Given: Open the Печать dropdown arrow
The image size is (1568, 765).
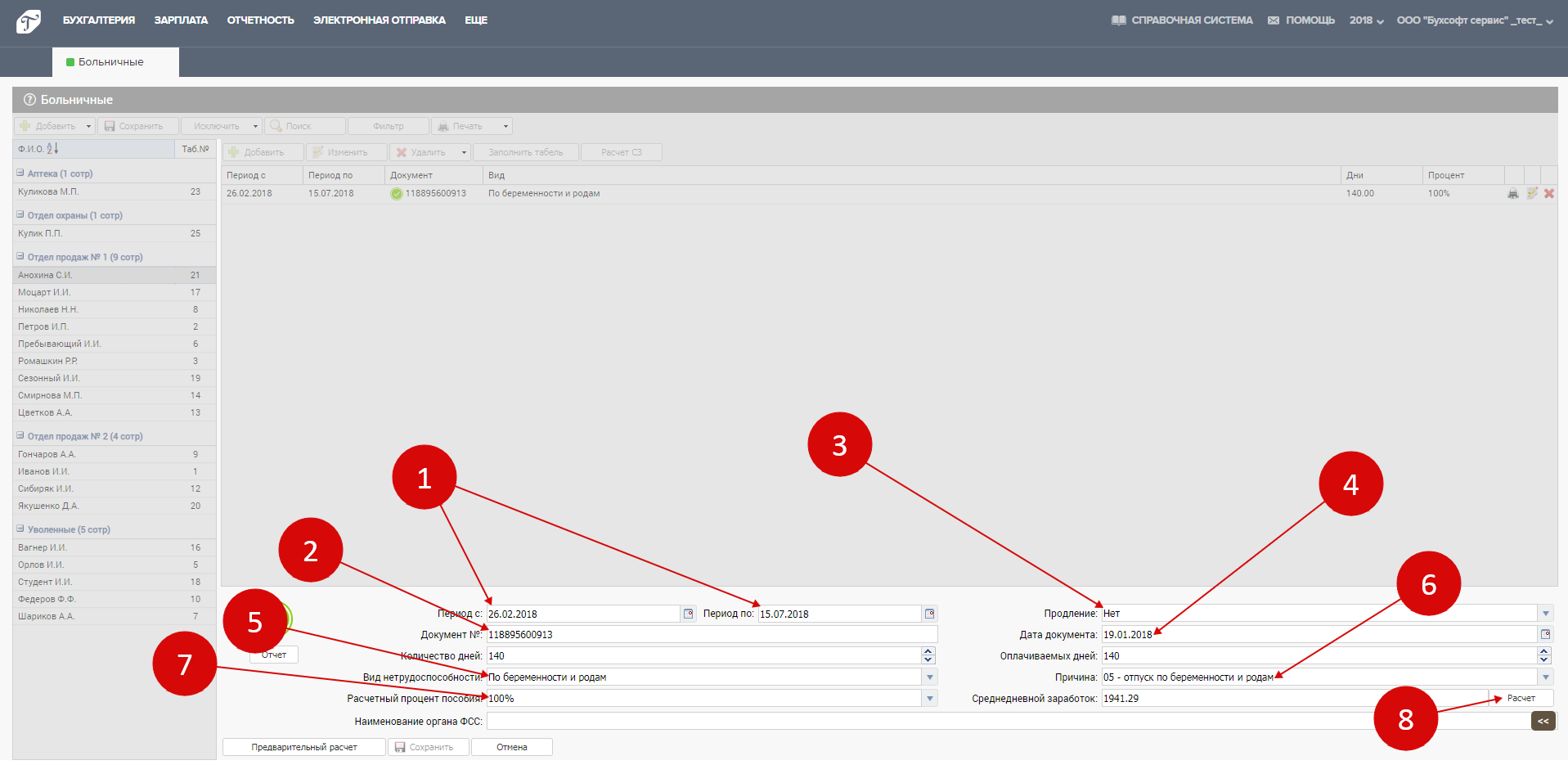Looking at the screenshot, I should [x=505, y=126].
